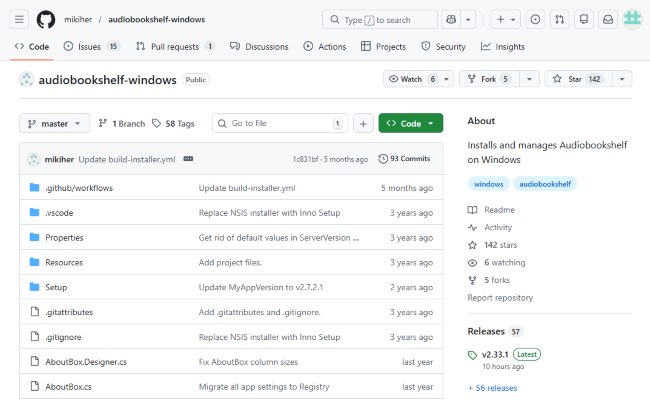Open the master branch selector
Screen dimensions: 650x400
coord(54,124)
